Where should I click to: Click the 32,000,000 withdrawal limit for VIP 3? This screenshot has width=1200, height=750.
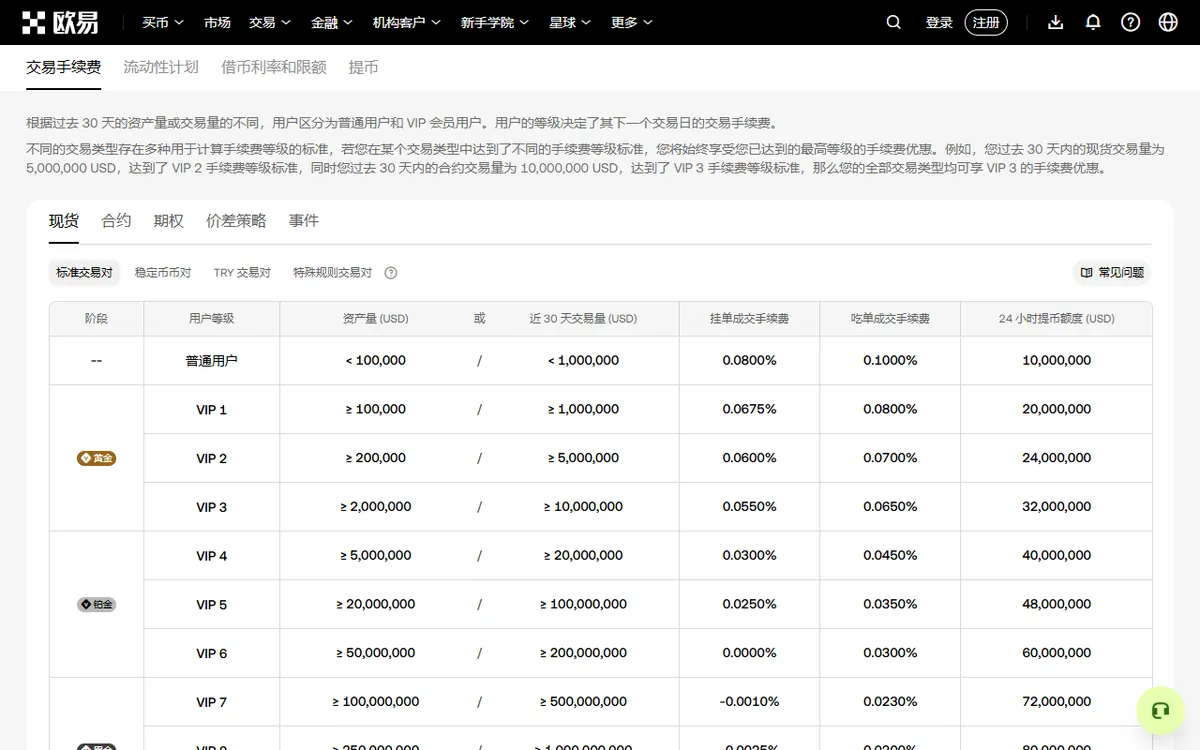1057,507
